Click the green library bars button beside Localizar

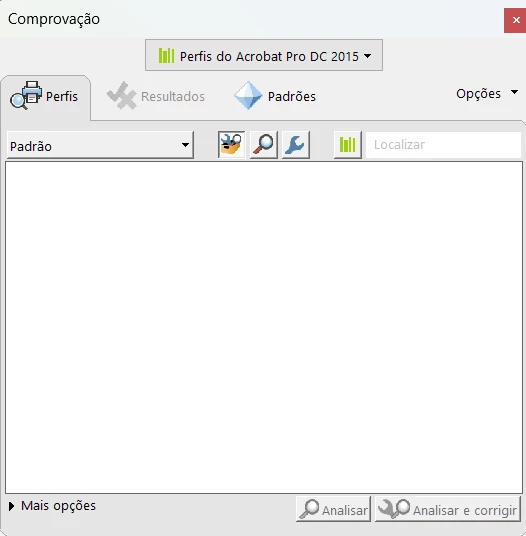(348, 145)
